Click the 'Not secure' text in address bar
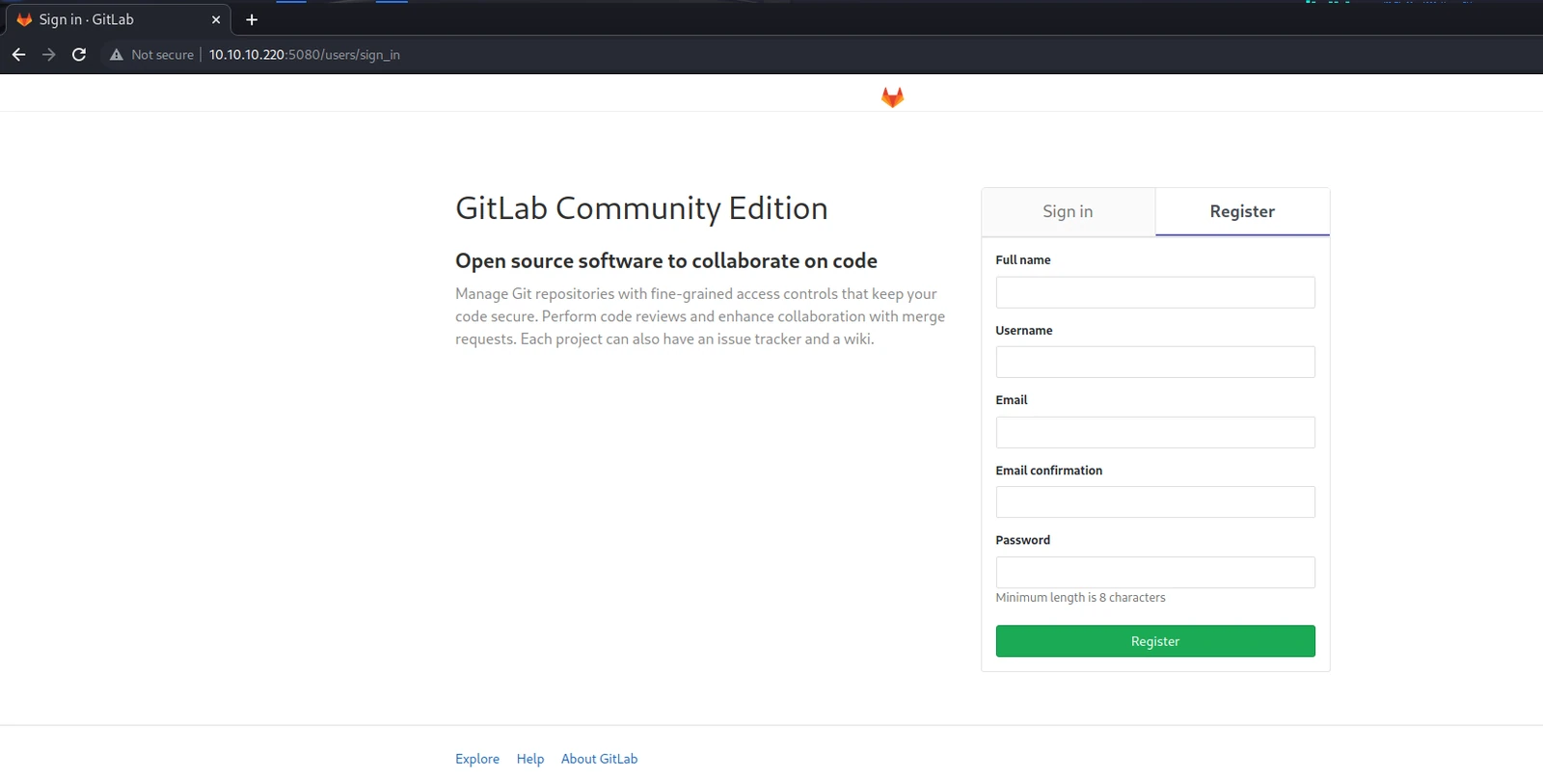The height and width of the screenshot is (784, 1543). coord(162,55)
